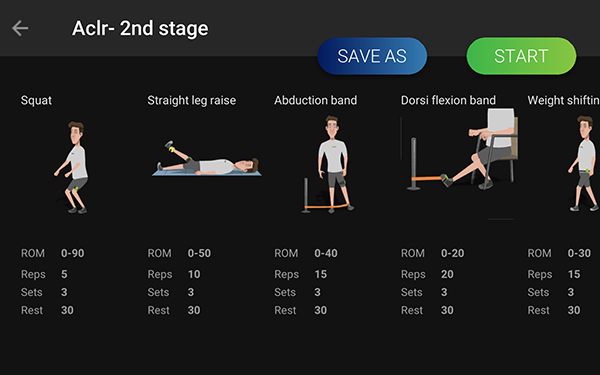The image size is (600, 375).
Task: Change Abduction band Reps value 15
Action: 320,274
